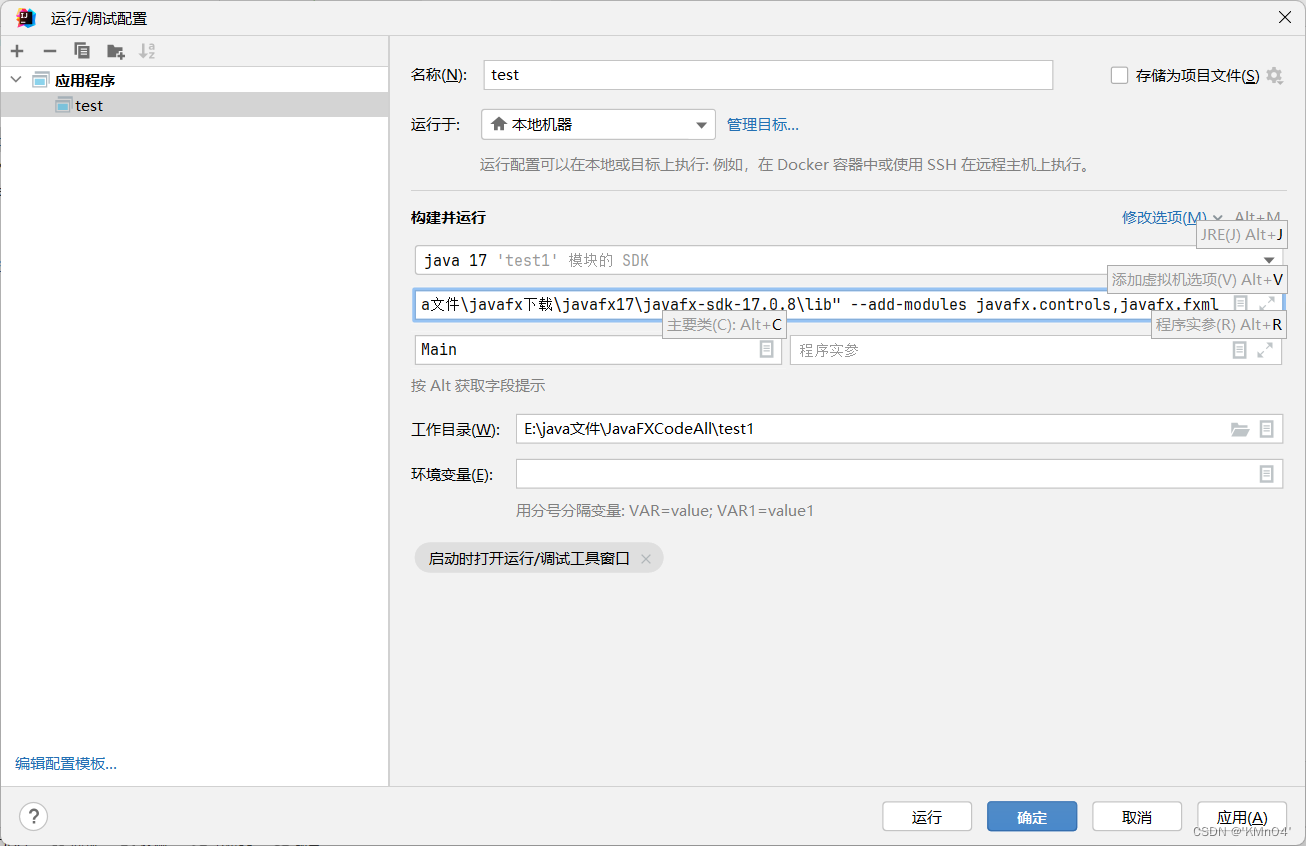The width and height of the screenshot is (1306, 846).
Task: Browse for the main class
Action: coord(767,349)
